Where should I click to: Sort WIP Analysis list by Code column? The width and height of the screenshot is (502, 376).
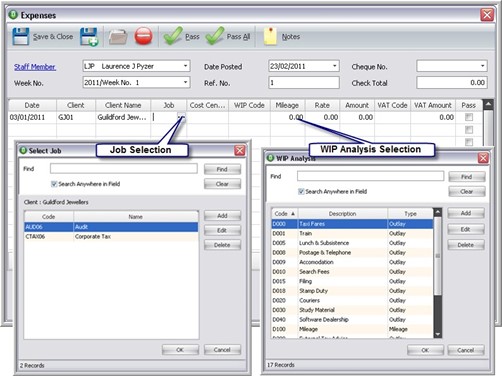[285, 214]
